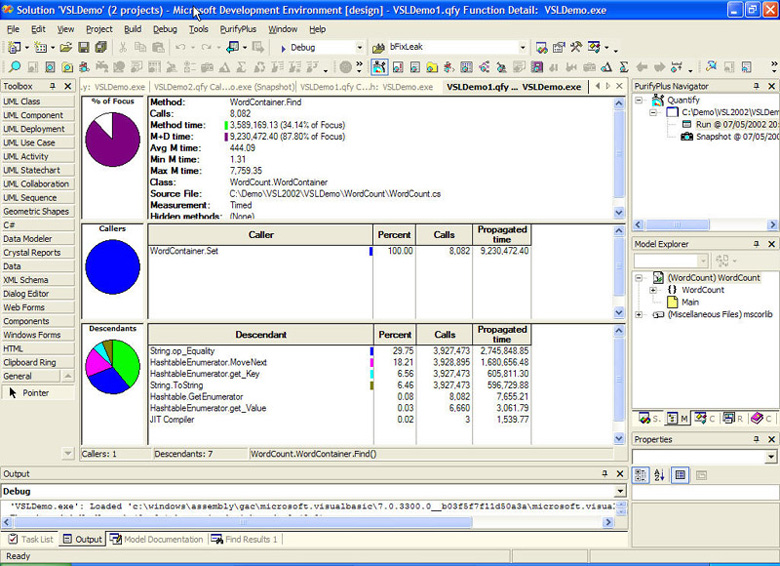Click the Quantify icon in PurifyPlus Navigator

[x=658, y=101]
